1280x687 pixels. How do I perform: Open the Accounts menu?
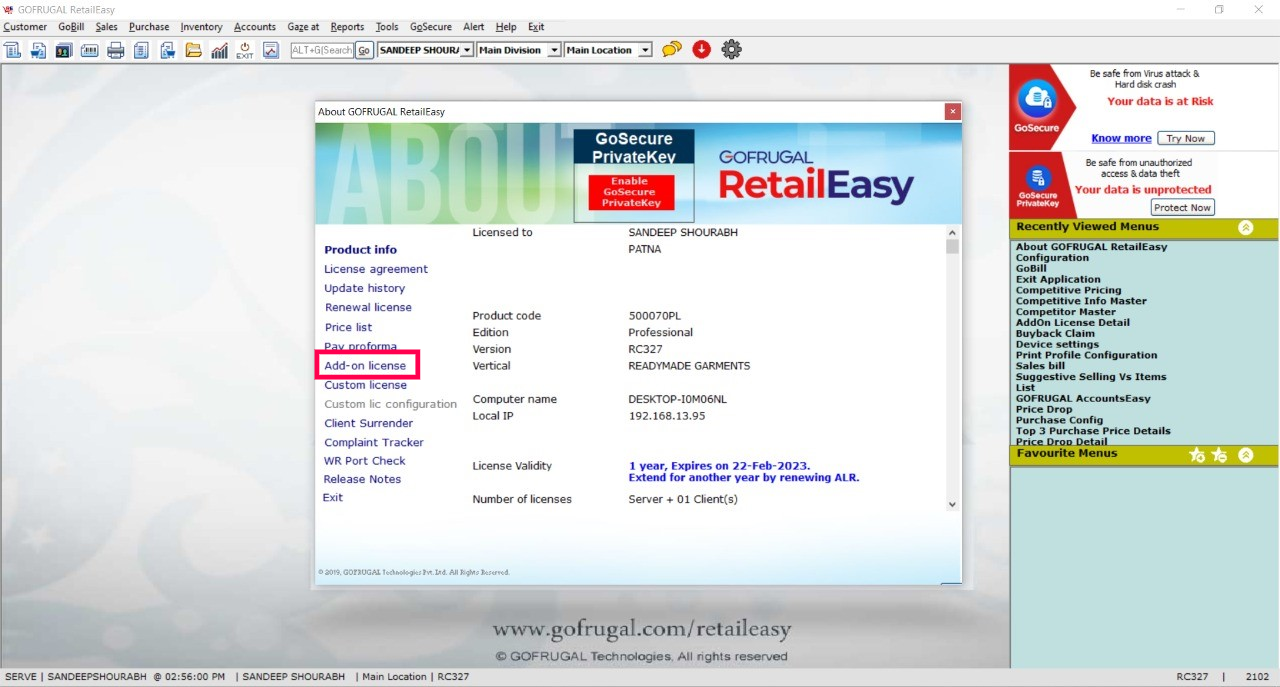pyautogui.click(x=255, y=27)
